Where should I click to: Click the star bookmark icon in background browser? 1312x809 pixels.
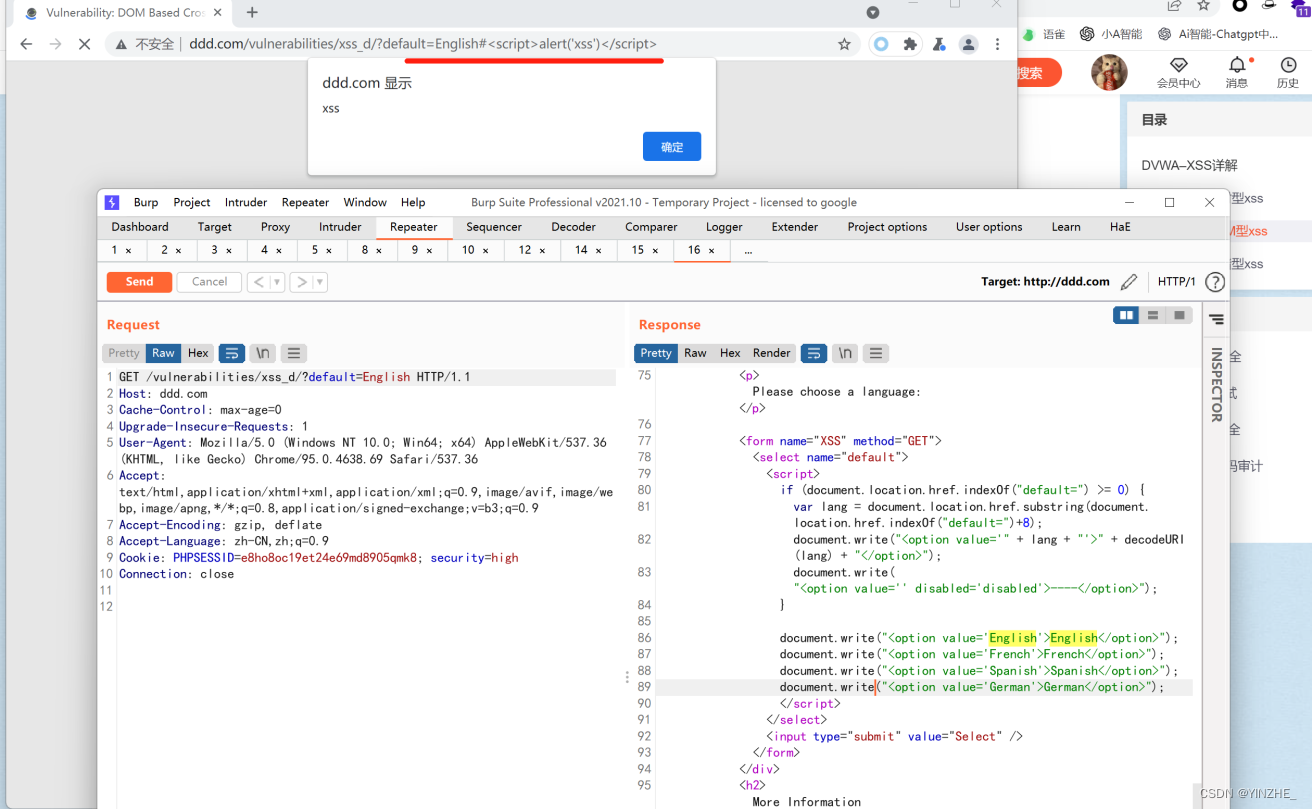click(1204, 6)
